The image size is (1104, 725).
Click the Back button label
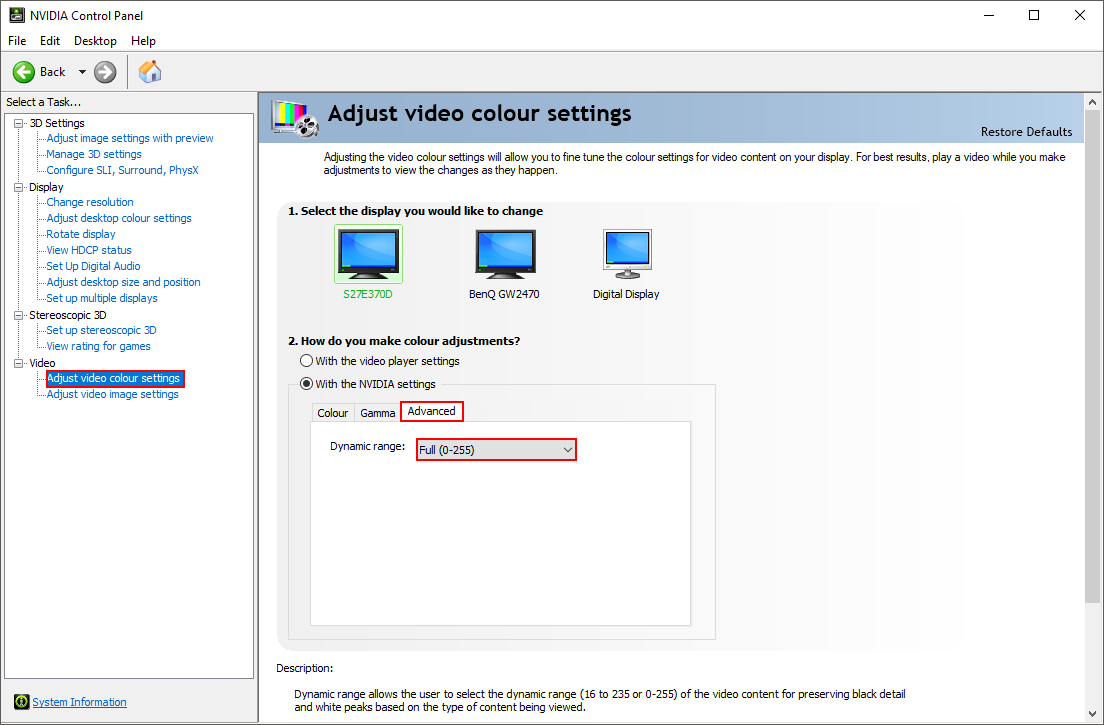point(53,72)
